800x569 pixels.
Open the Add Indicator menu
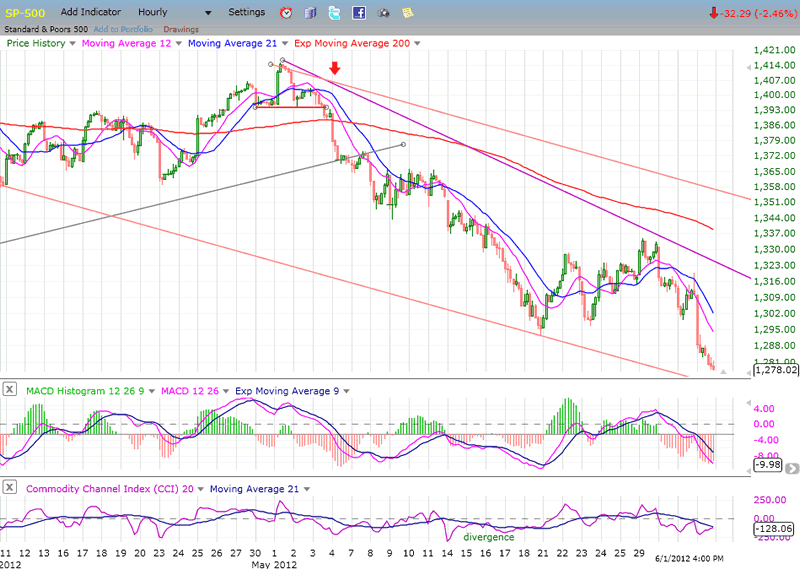pyautogui.click(x=92, y=12)
